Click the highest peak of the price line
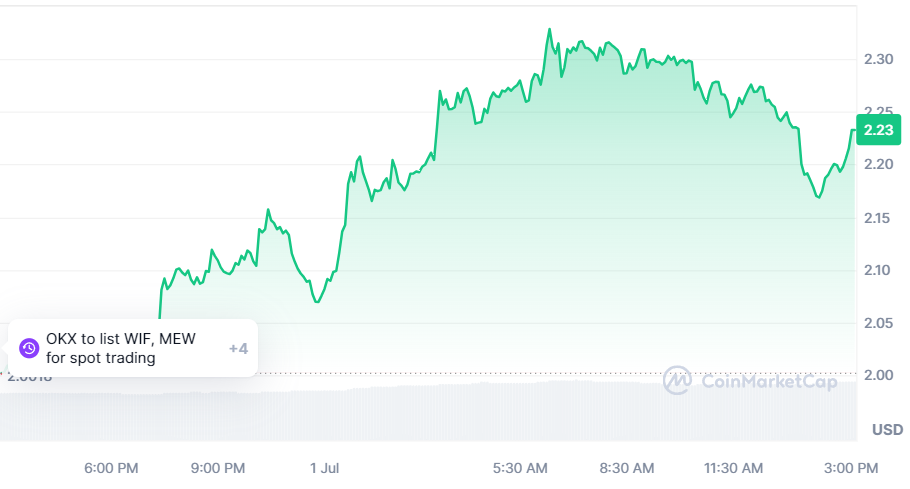The image size is (910, 489). tap(549, 30)
